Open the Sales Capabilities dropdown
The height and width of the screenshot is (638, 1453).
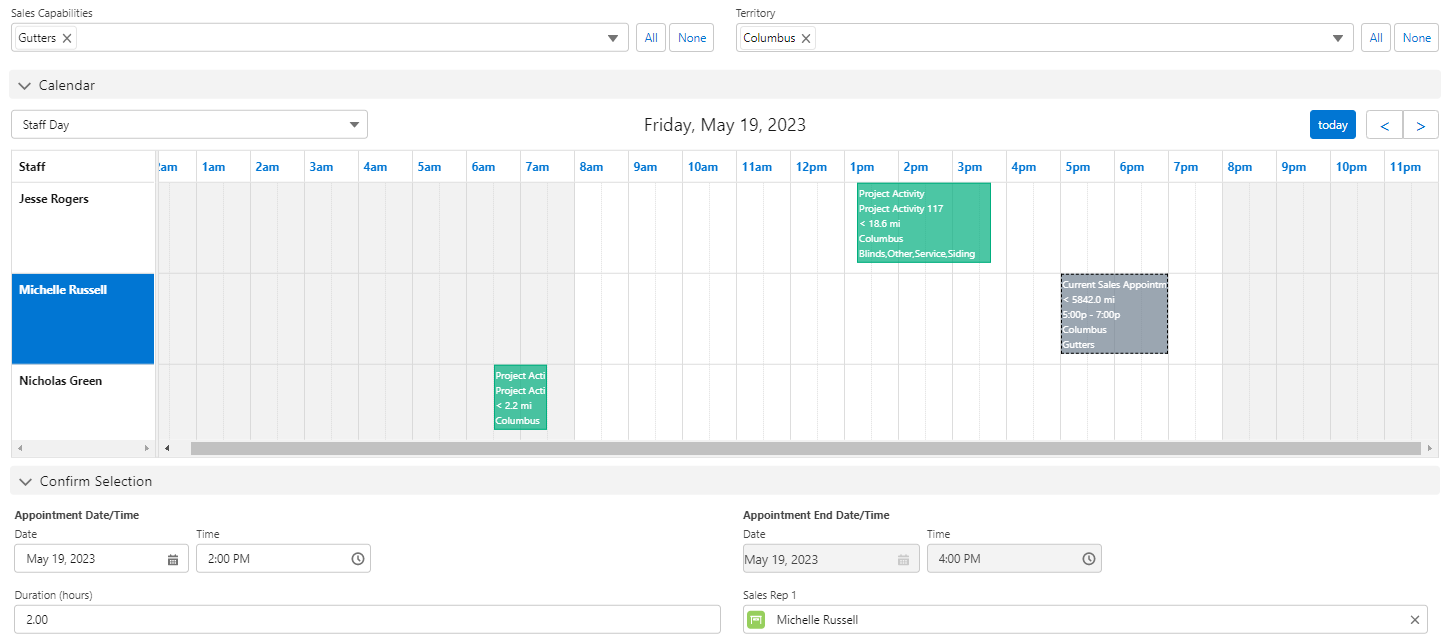coord(613,37)
